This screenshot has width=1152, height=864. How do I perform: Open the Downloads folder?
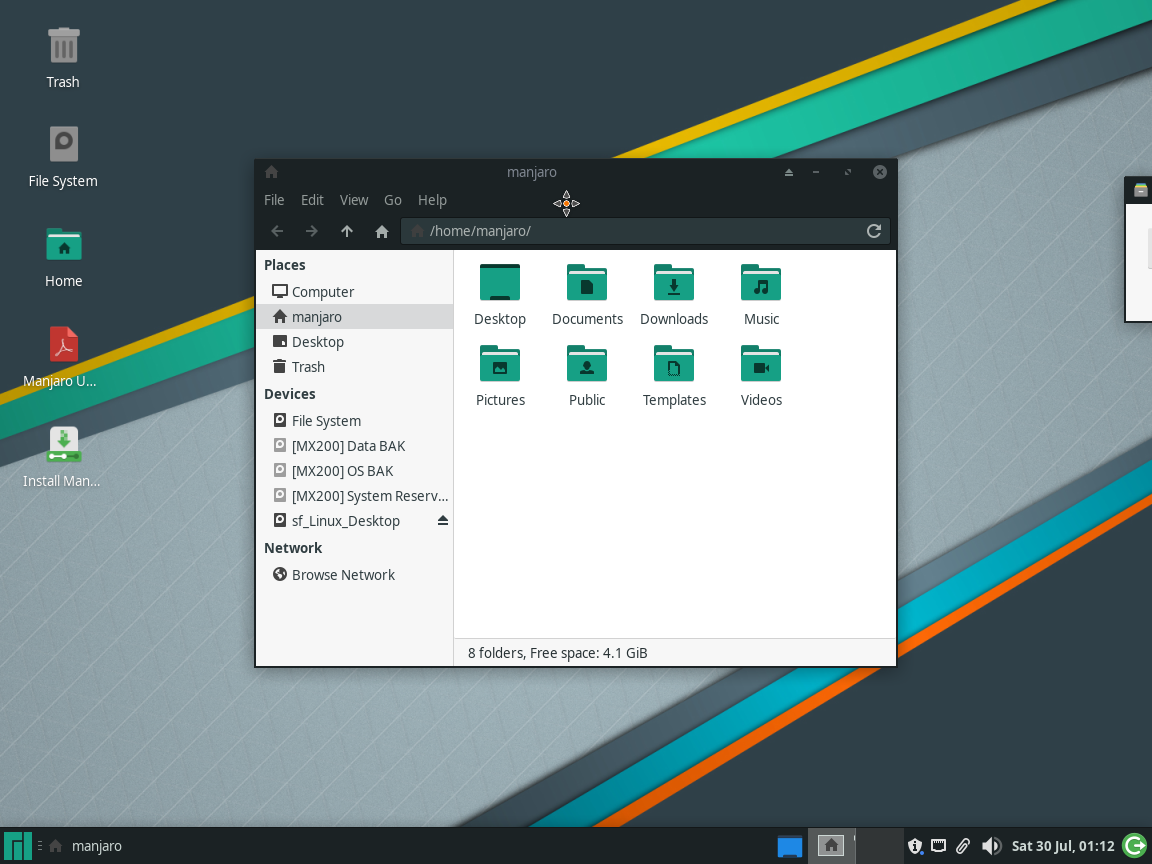click(674, 295)
